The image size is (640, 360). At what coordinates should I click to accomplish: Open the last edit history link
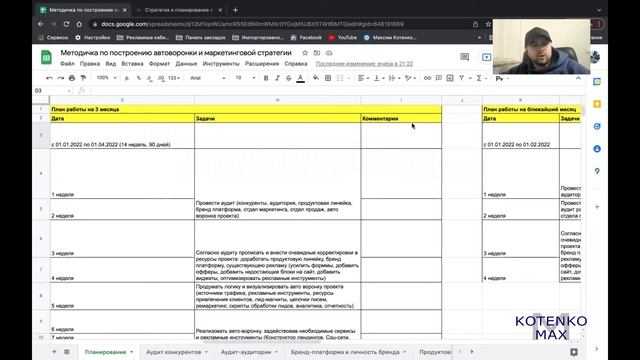coord(364,64)
